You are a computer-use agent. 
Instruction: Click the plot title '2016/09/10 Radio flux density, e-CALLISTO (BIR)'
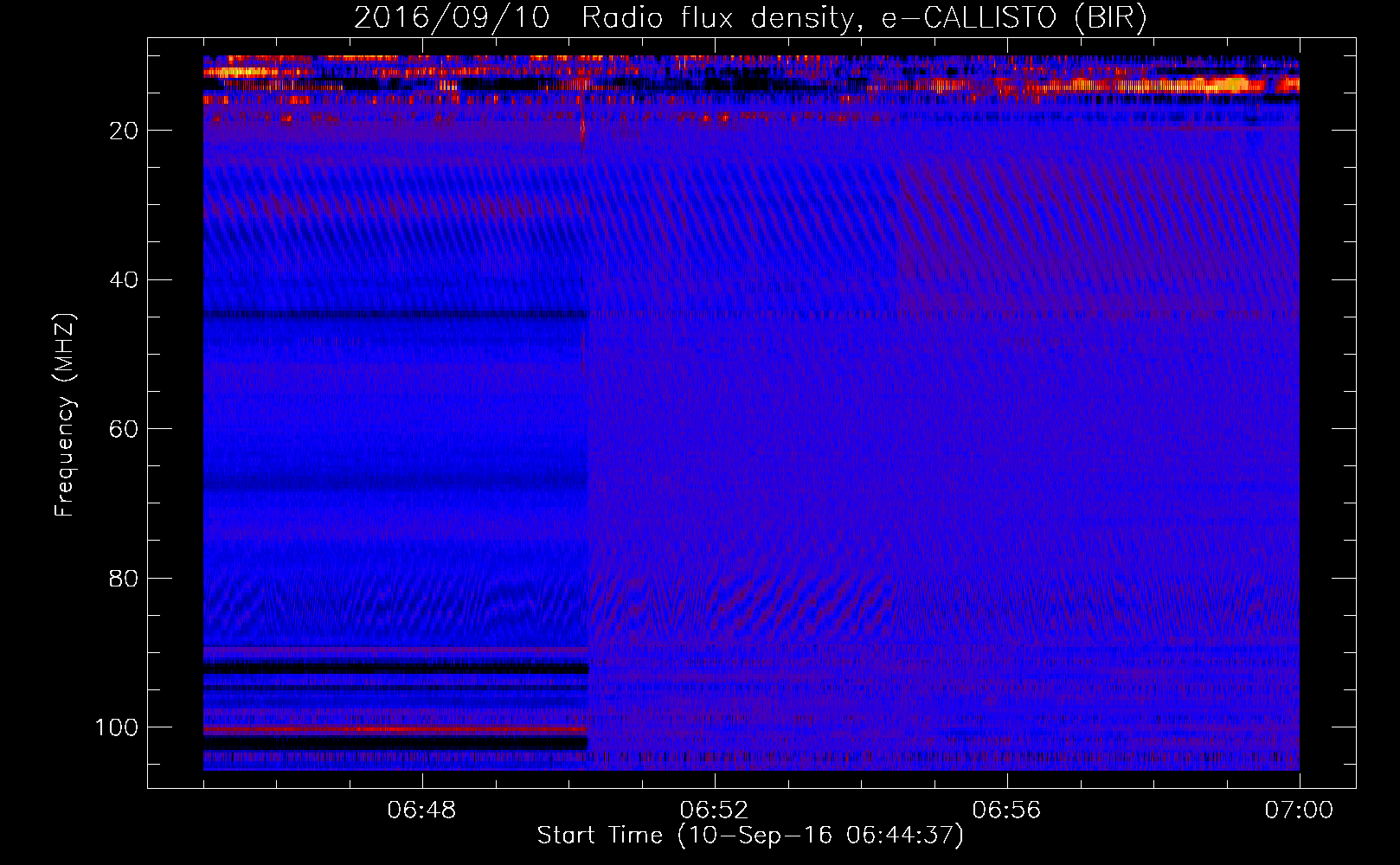[750, 18]
